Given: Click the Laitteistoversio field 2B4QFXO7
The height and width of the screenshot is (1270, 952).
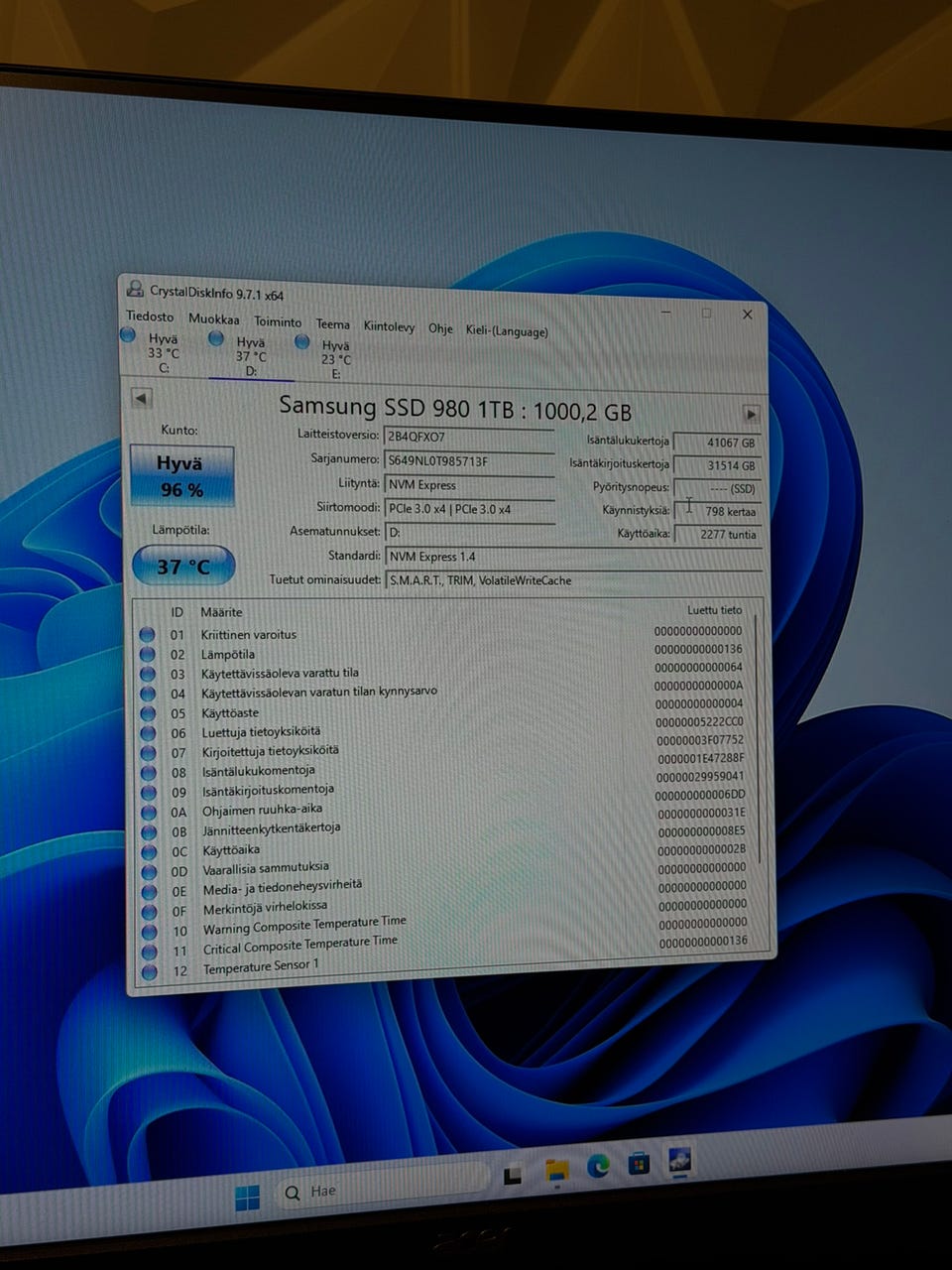Looking at the screenshot, I should pyautogui.click(x=468, y=437).
